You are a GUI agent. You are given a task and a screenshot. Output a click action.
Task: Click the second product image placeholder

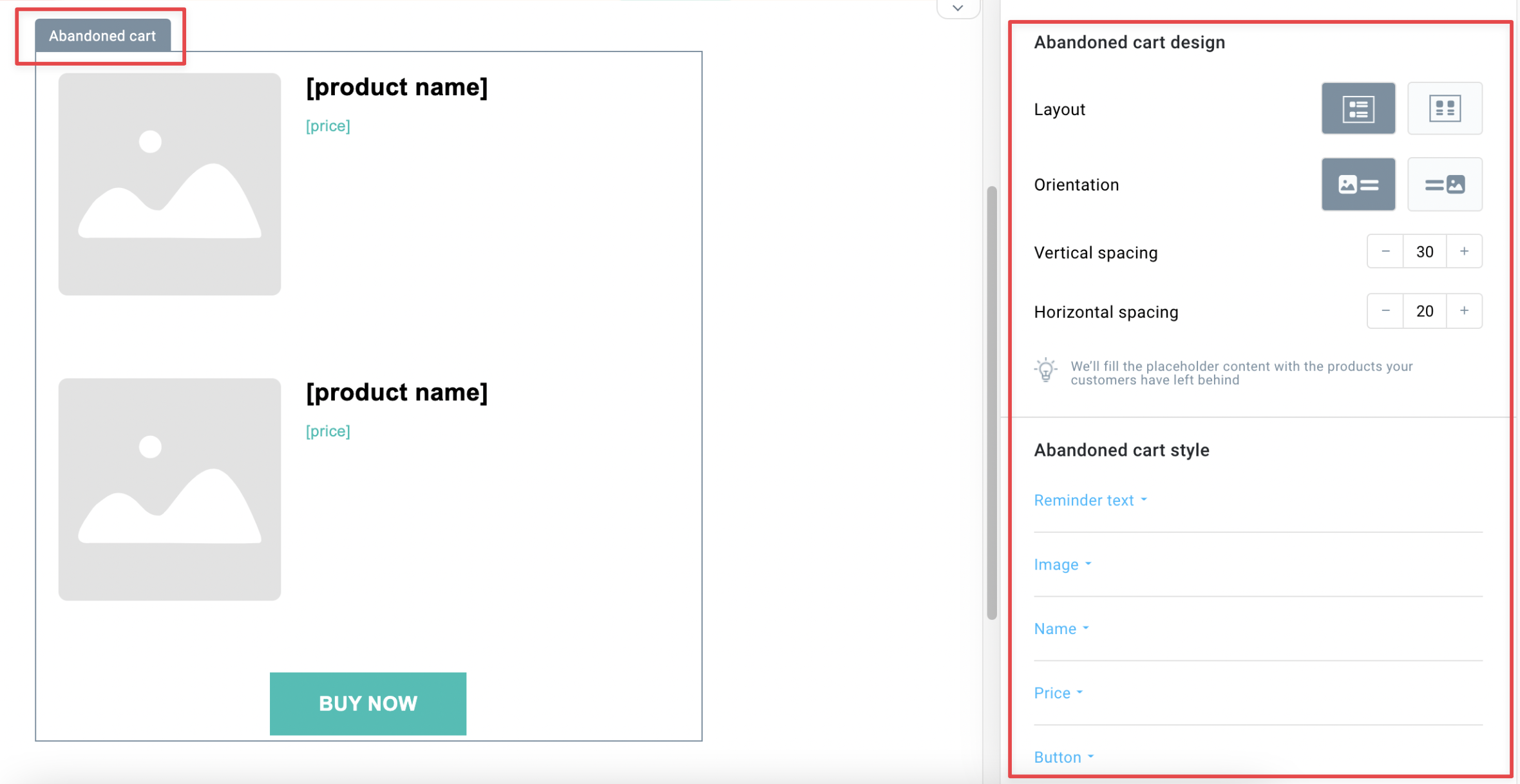click(169, 489)
